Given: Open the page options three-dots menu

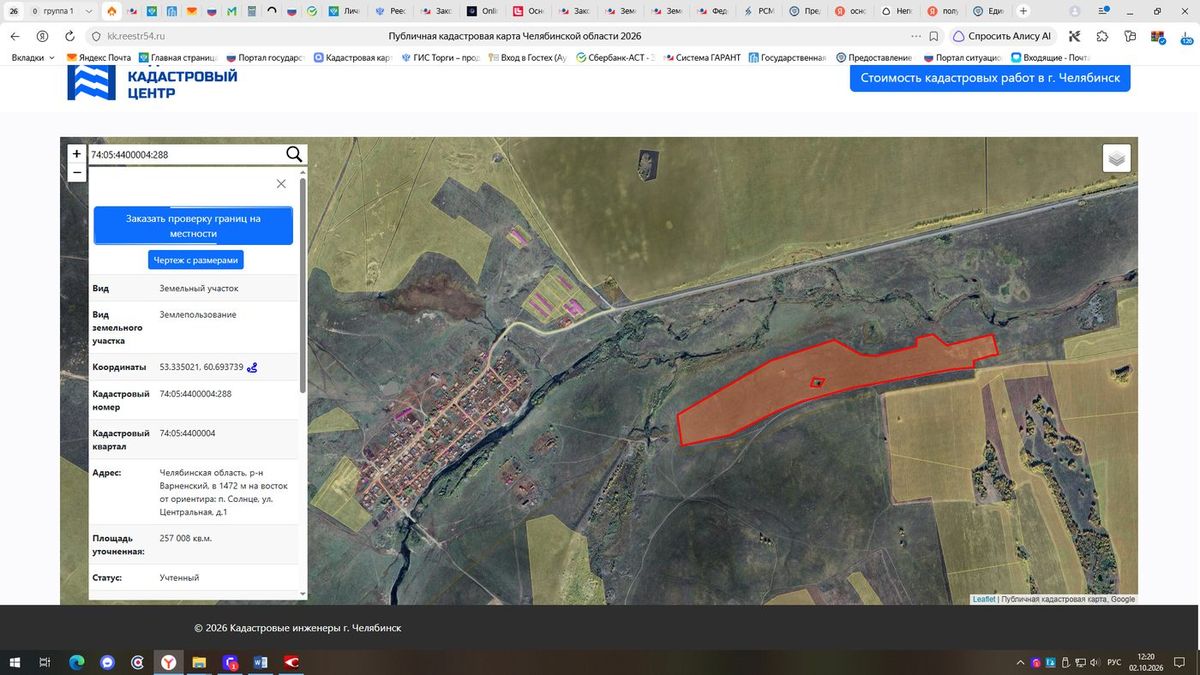Looking at the screenshot, I should [915, 36].
